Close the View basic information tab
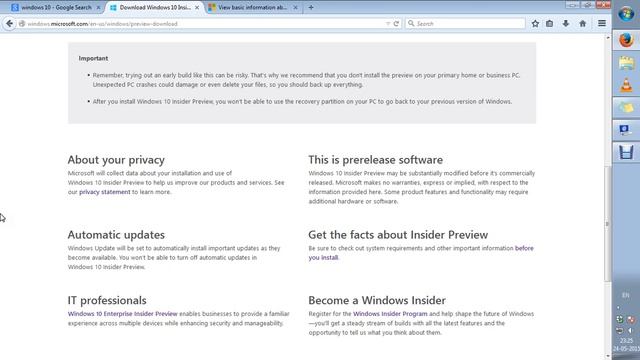Screen dimensions: 640x360 [296, 7]
